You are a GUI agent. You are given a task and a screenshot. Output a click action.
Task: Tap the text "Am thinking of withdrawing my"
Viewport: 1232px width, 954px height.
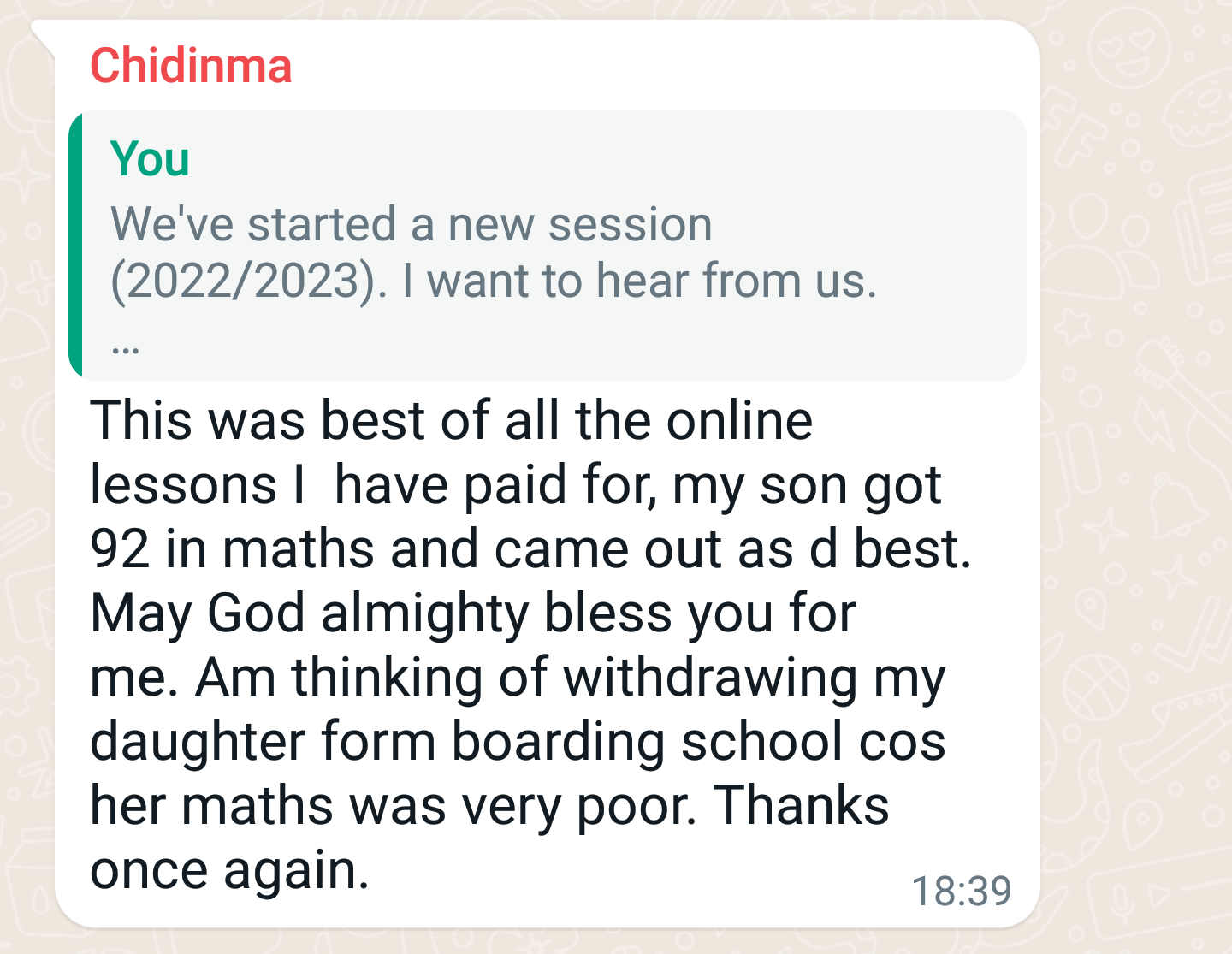(570, 678)
